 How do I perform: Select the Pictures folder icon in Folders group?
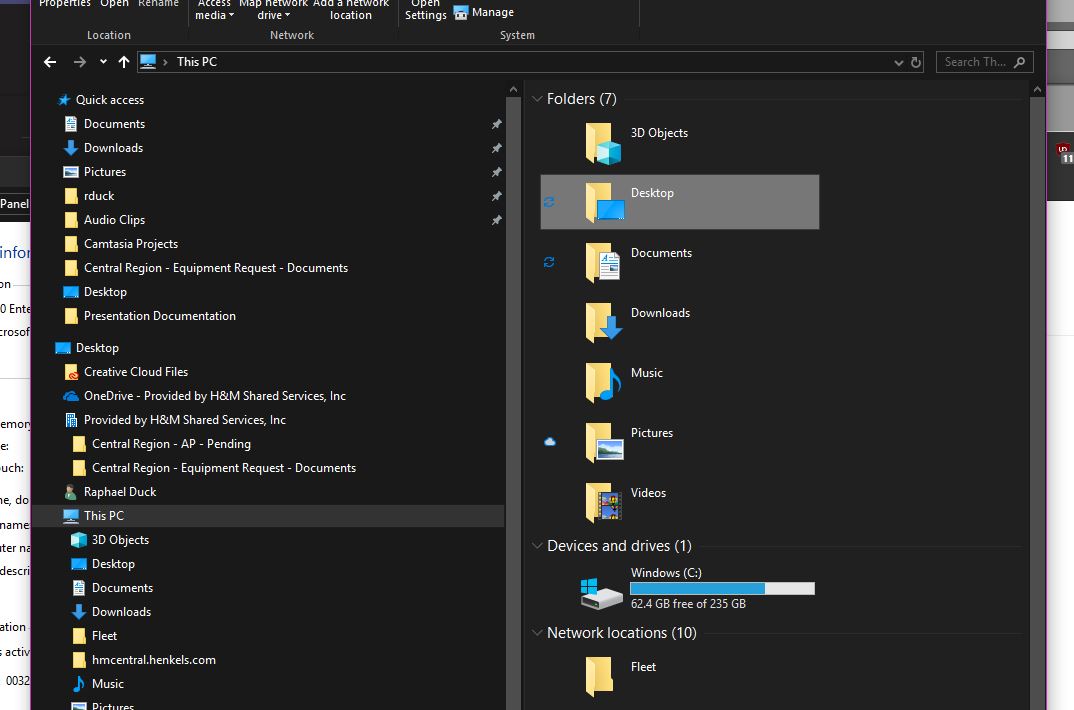pos(604,442)
